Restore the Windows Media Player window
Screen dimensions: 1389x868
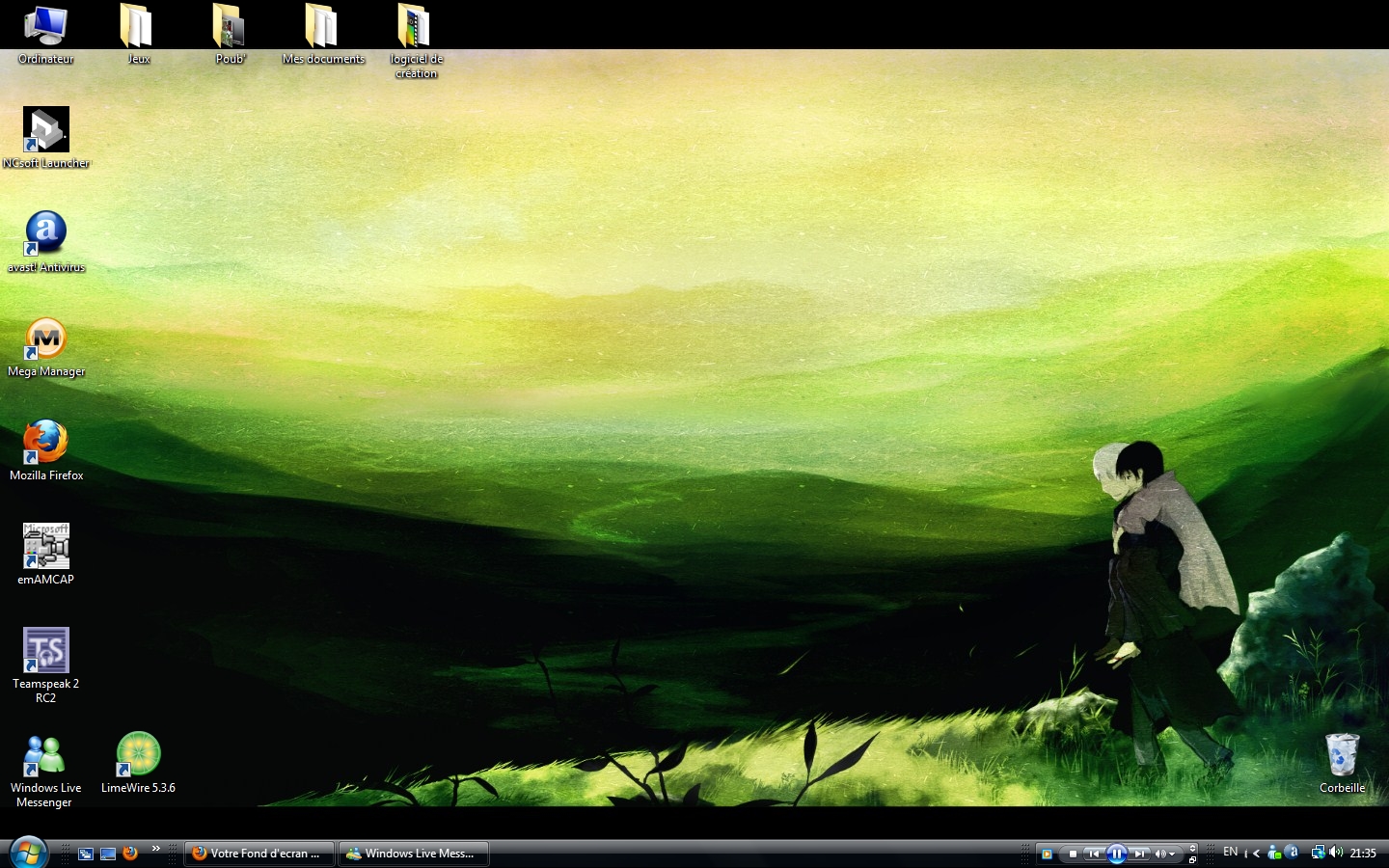pyautogui.click(x=1192, y=859)
